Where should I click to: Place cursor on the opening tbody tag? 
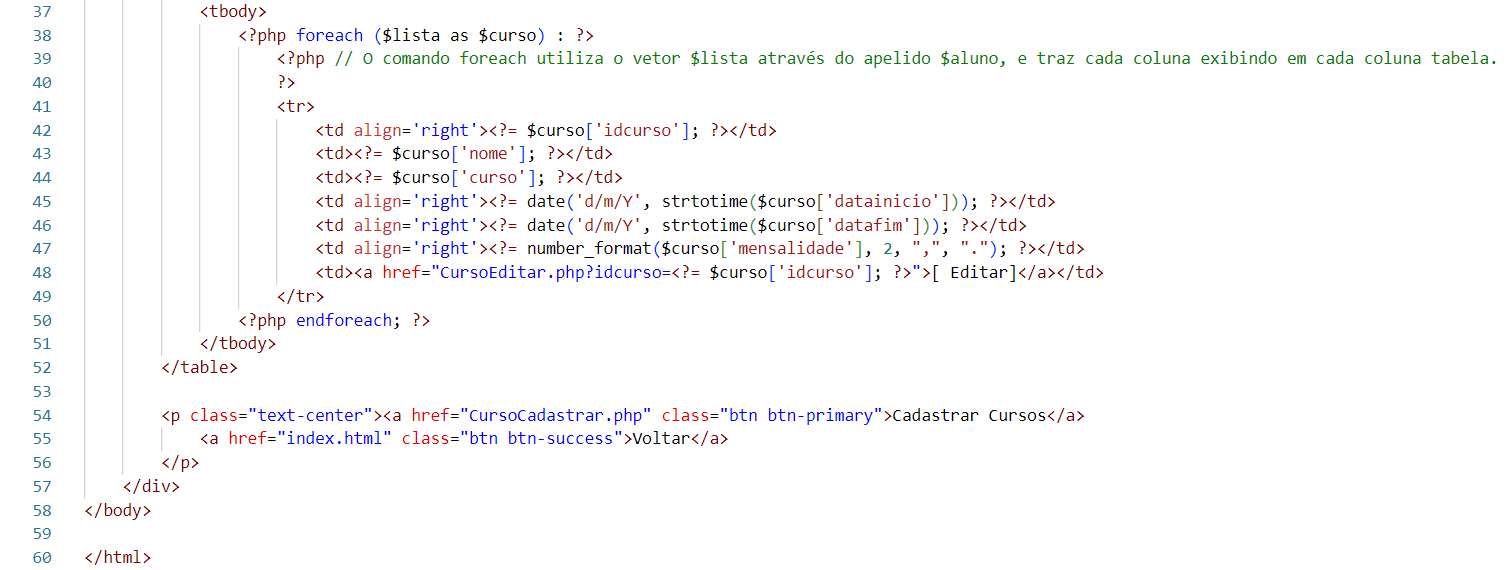tap(233, 11)
